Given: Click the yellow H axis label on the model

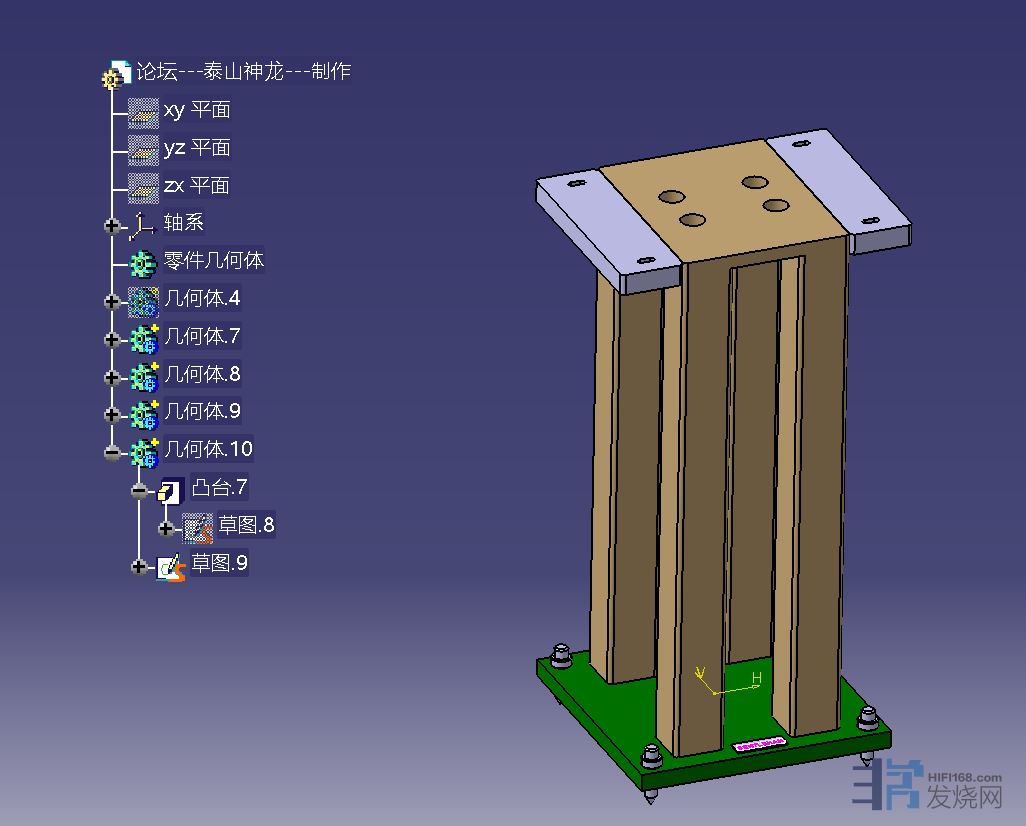Looking at the screenshot, I should [x=757, y=678].
